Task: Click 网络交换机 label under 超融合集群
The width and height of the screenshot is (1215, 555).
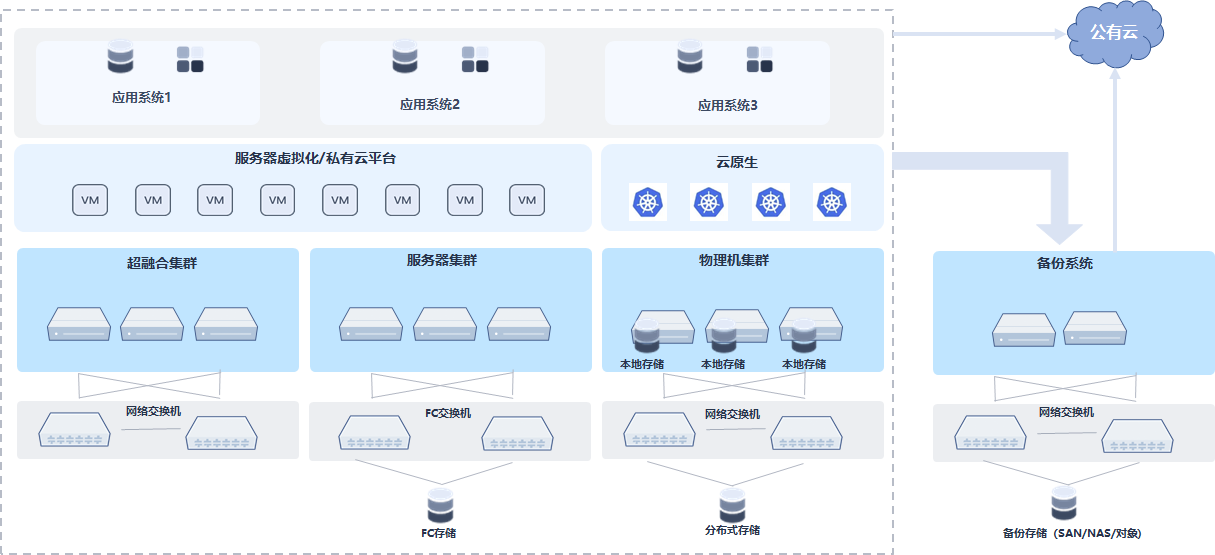Action: tap(153, 411)
